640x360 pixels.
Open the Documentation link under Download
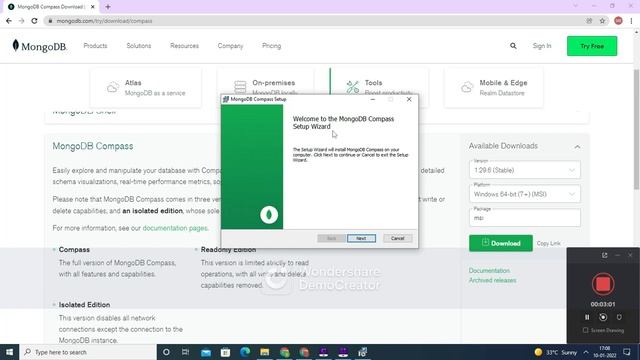pyautogui.click(x=489, y=271)
